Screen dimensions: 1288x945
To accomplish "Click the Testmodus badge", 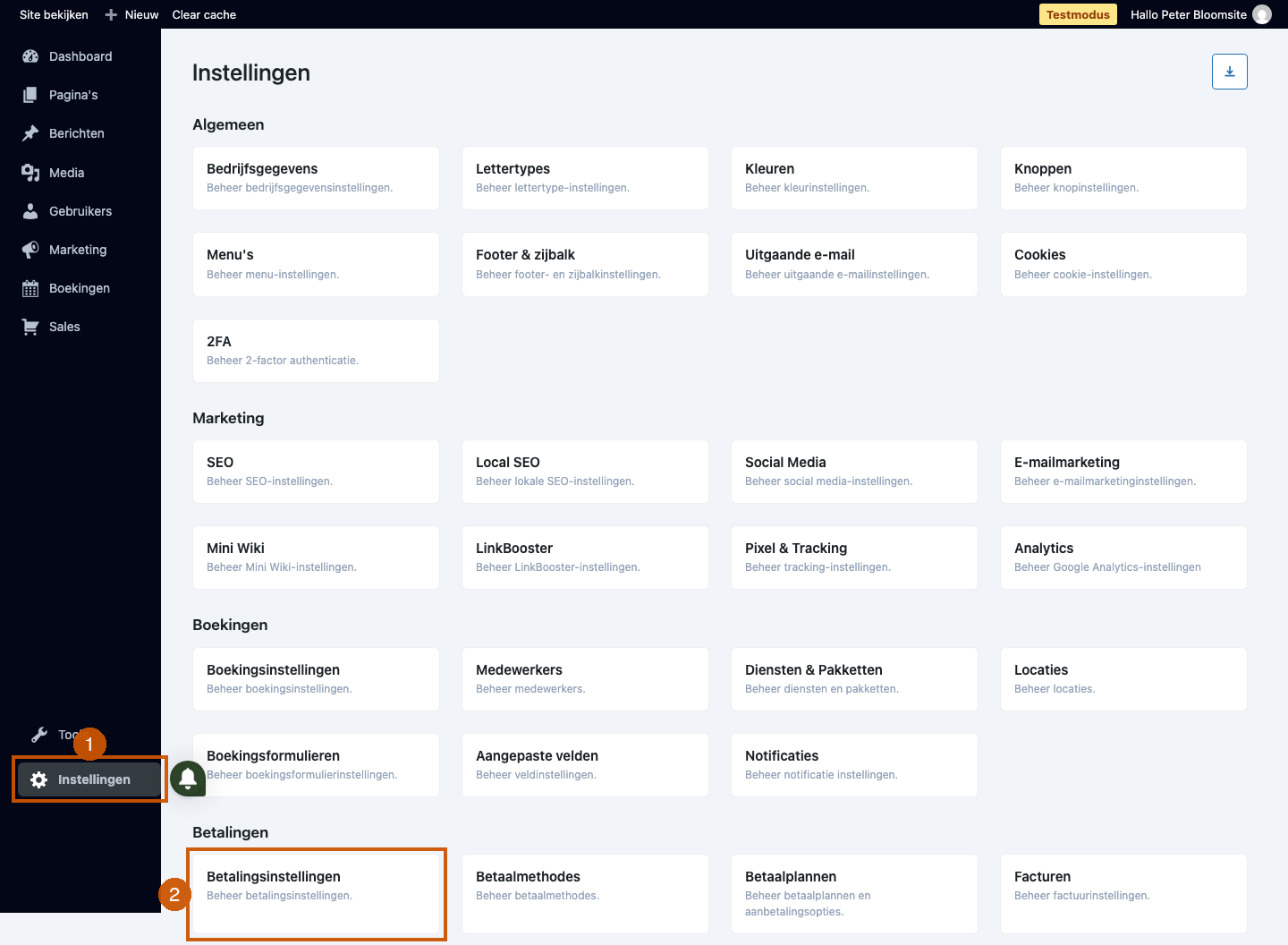I will tap(1078, 14).
